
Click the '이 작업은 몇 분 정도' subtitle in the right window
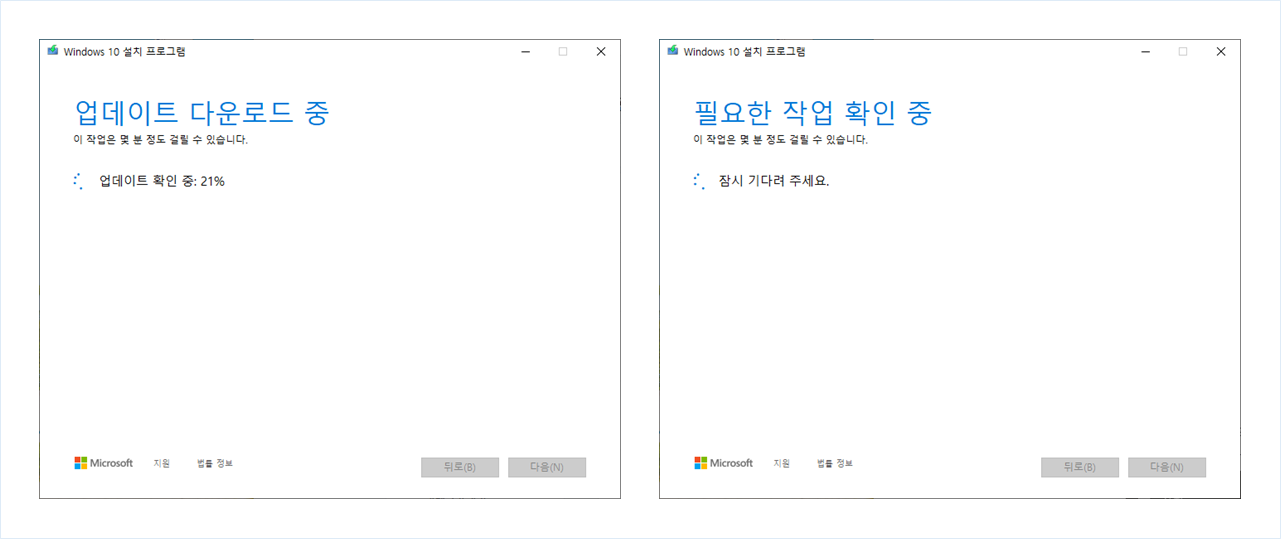(x=781, y=140)
